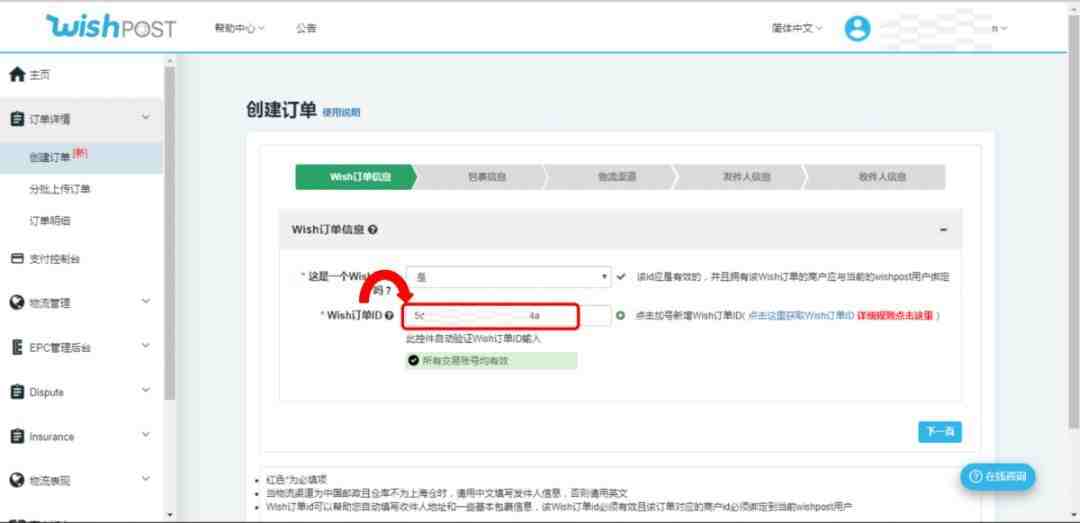The height and width of the screenshot is (523, 1080).
Task: Click the Wish订单信息 step tab
Action: (356, 176)
